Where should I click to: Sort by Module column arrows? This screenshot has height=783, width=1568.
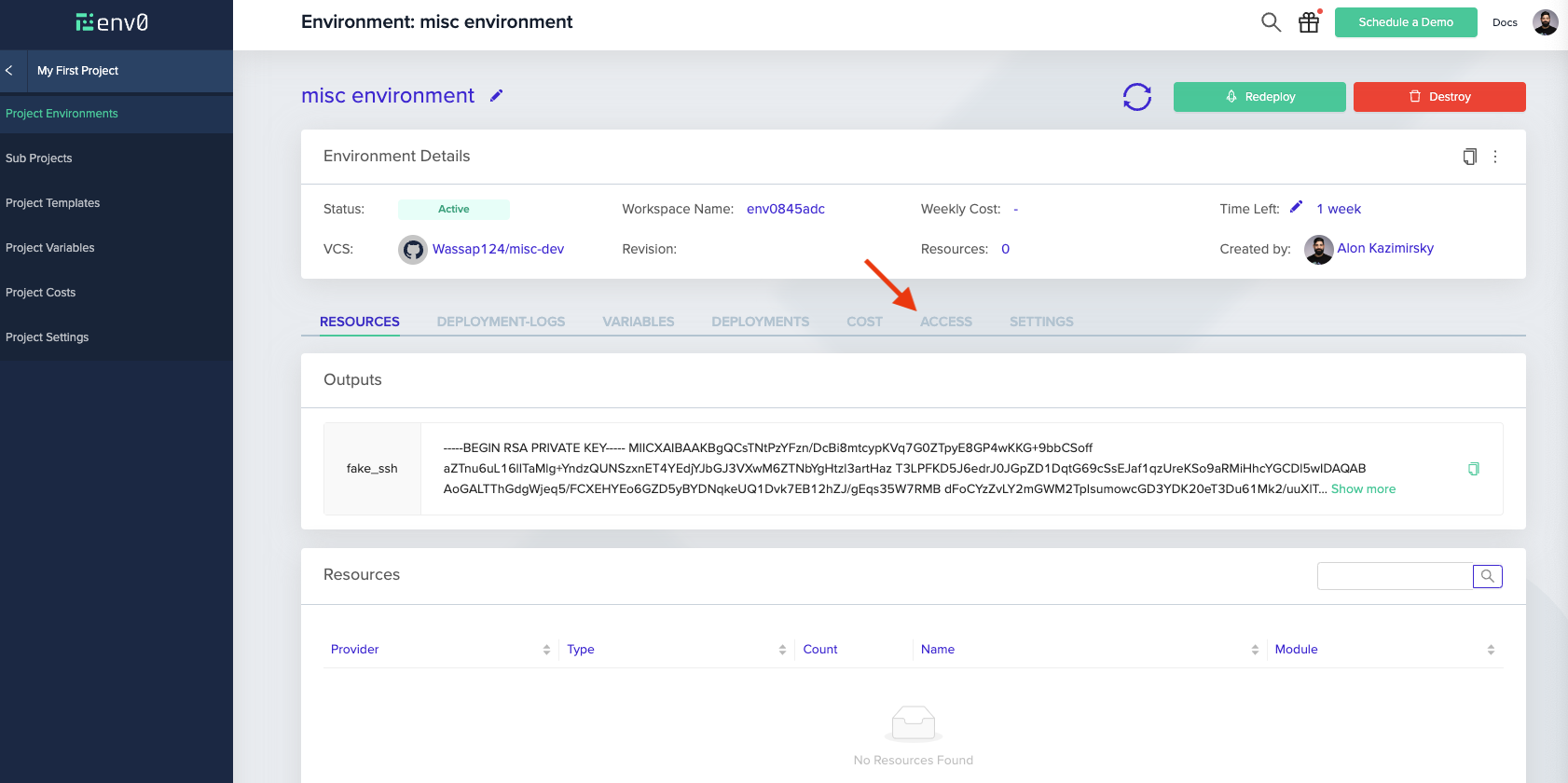[1491, 650]
